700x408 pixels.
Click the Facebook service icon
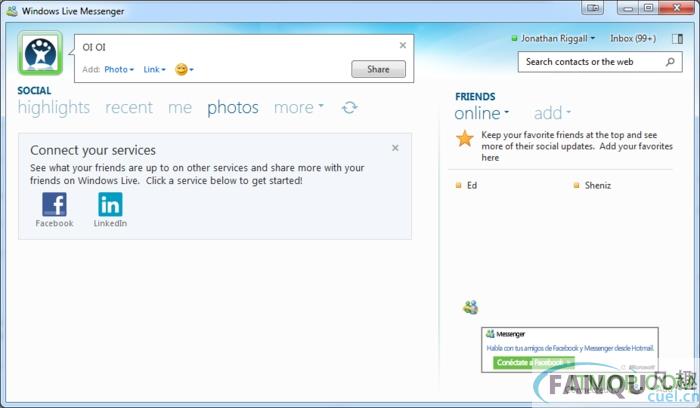(x=54, y=205)
